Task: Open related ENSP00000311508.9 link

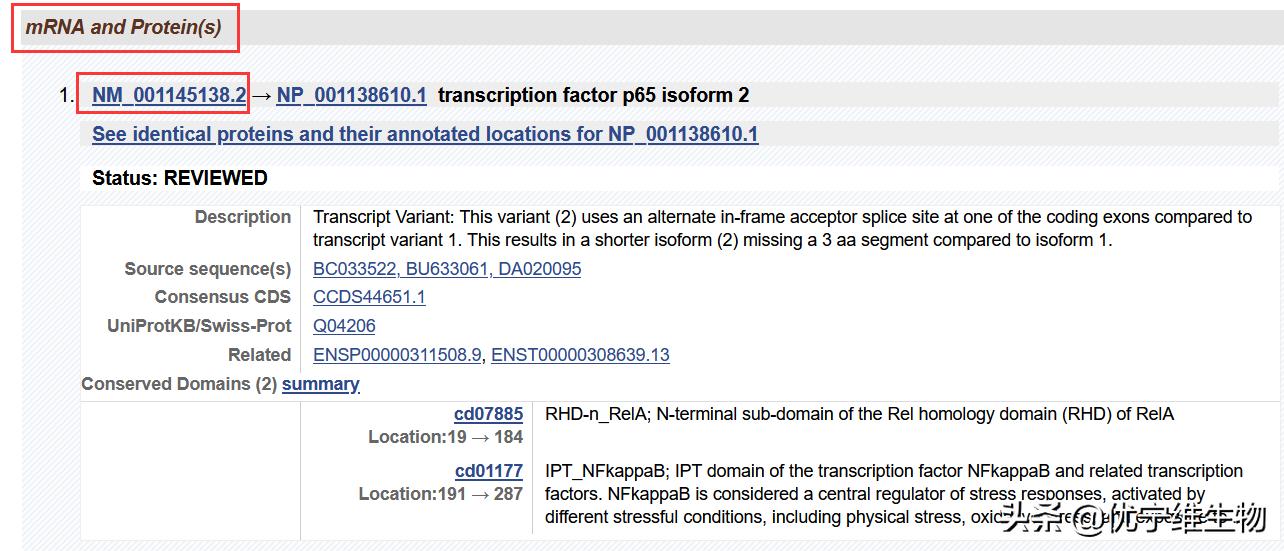Action: tap(397, 355)
